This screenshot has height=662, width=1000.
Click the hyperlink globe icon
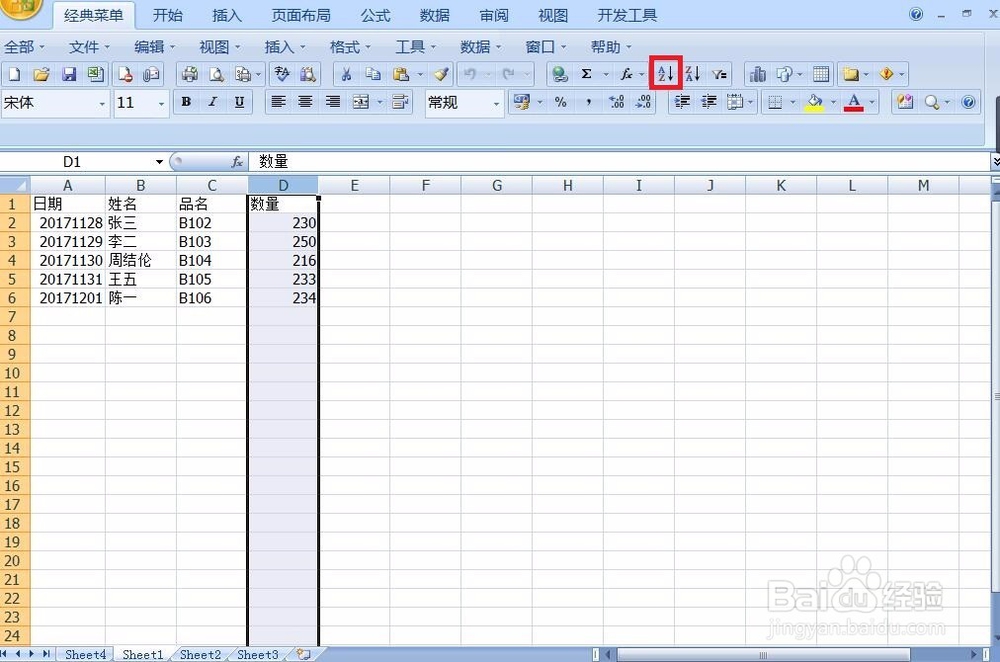pos(559,75)
